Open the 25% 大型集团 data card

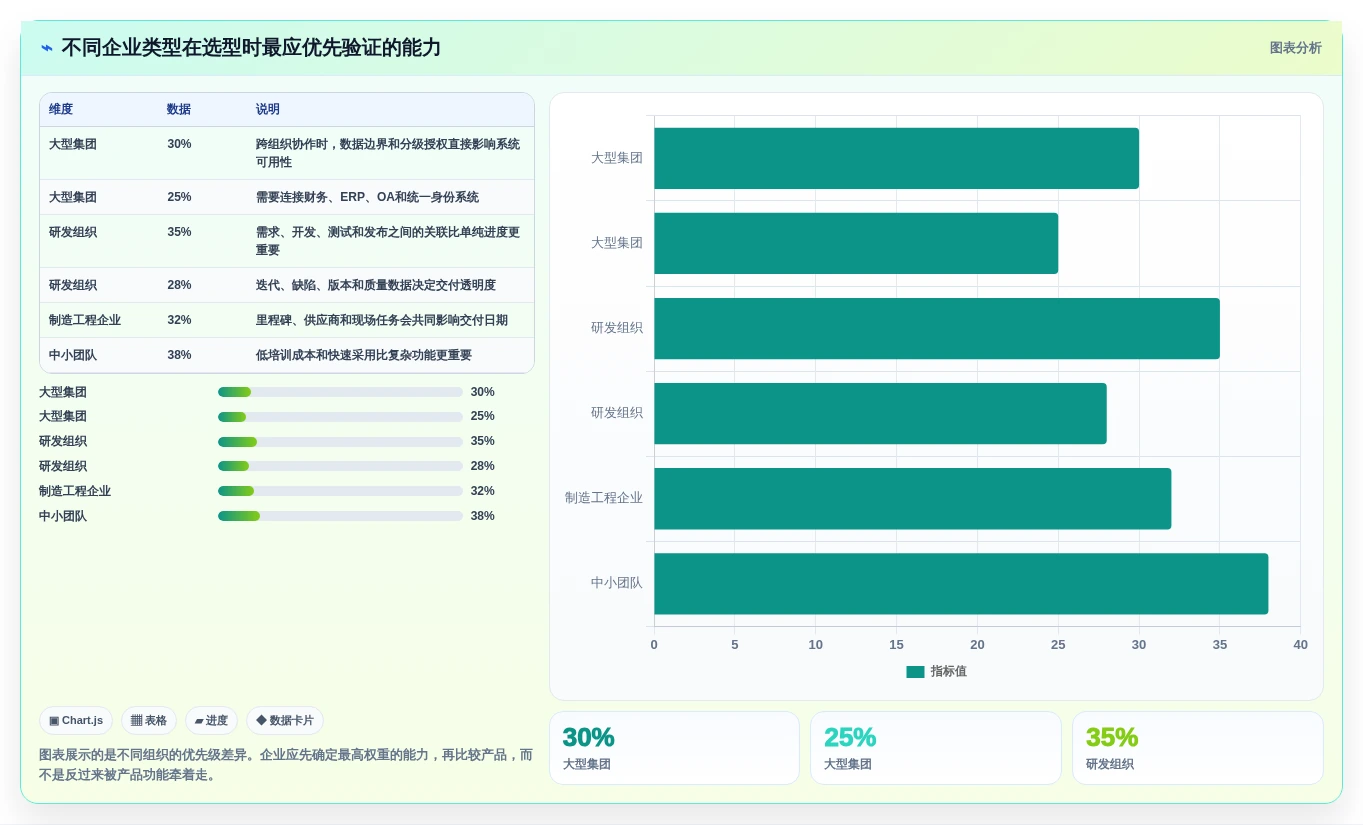tap(935, 748)
